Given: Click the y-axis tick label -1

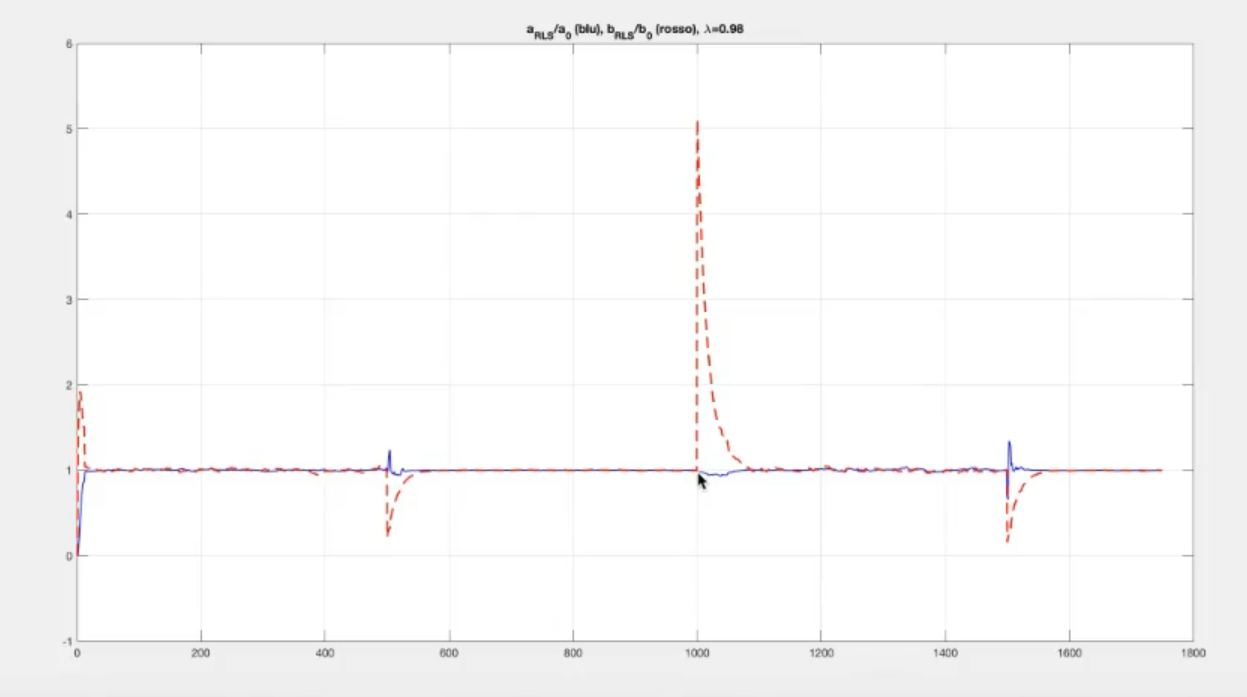Looking at the screenshot, I should point(66,641).
